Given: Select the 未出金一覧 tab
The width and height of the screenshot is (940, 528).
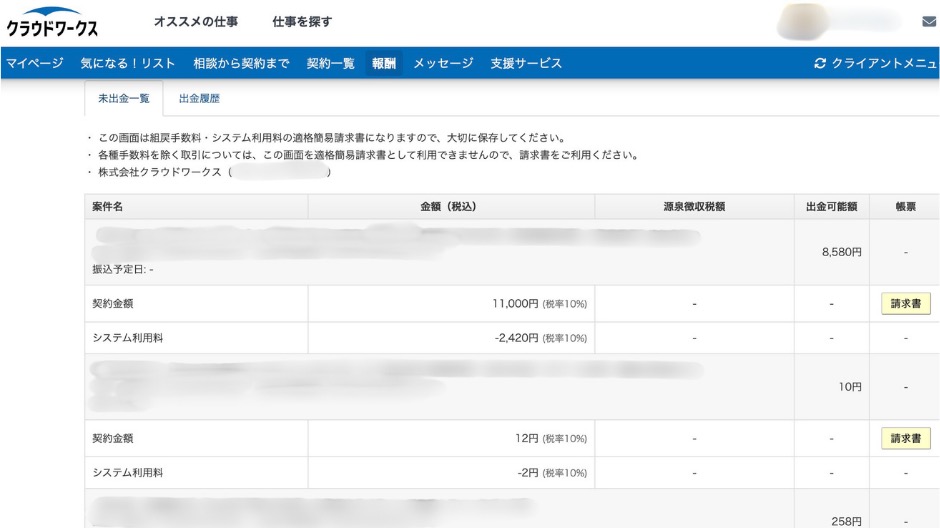Looking at the screenshot, I should [x=124, y=99].
